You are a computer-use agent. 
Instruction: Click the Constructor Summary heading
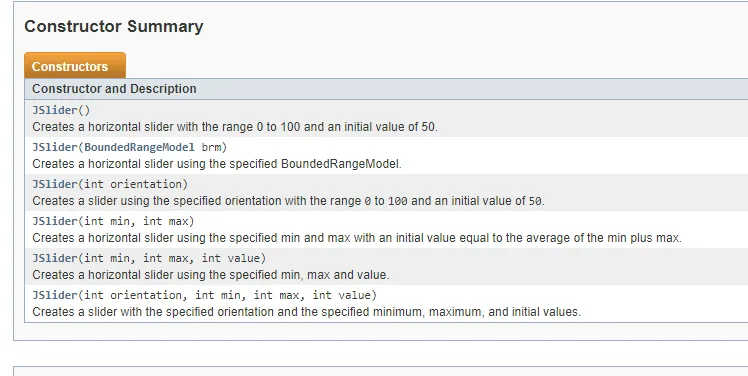(114, 26)
